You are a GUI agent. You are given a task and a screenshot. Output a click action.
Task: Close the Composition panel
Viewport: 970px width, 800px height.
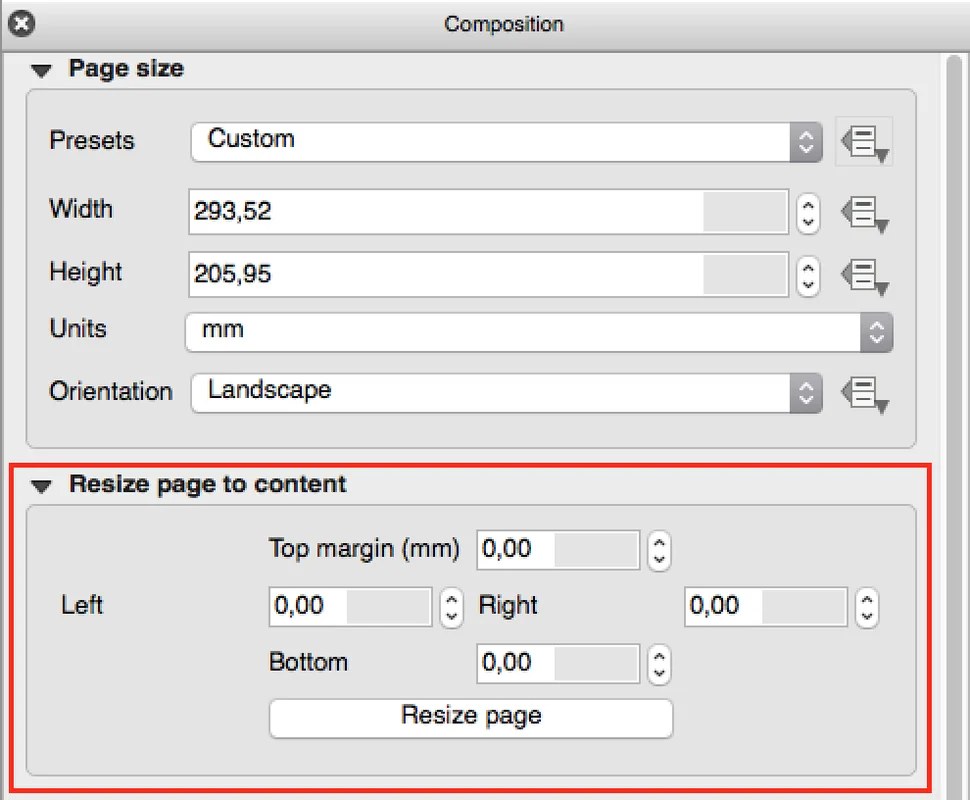(x=21, y=23)
